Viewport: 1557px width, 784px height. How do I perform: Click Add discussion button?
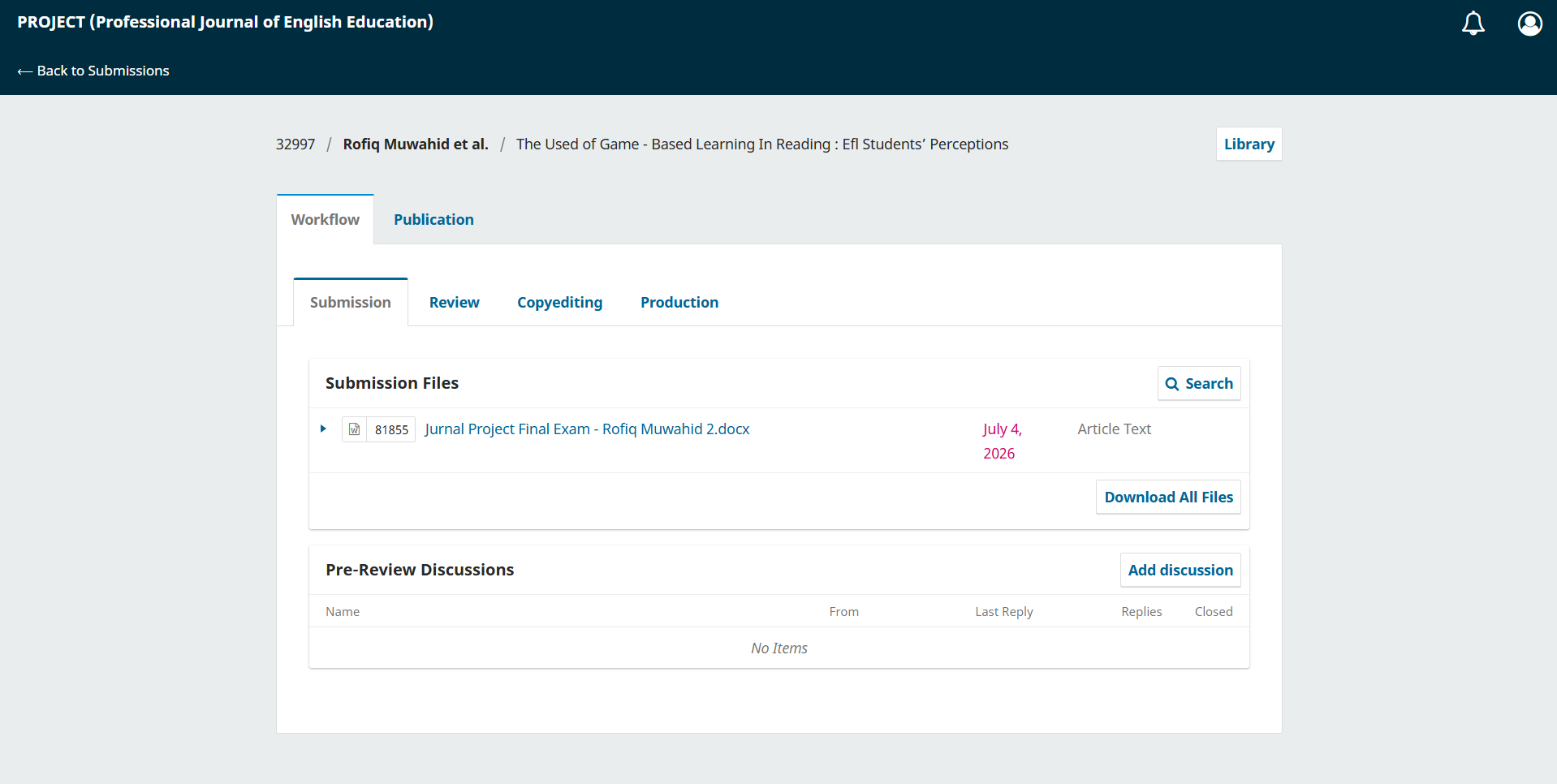[x=1180, y=570]
